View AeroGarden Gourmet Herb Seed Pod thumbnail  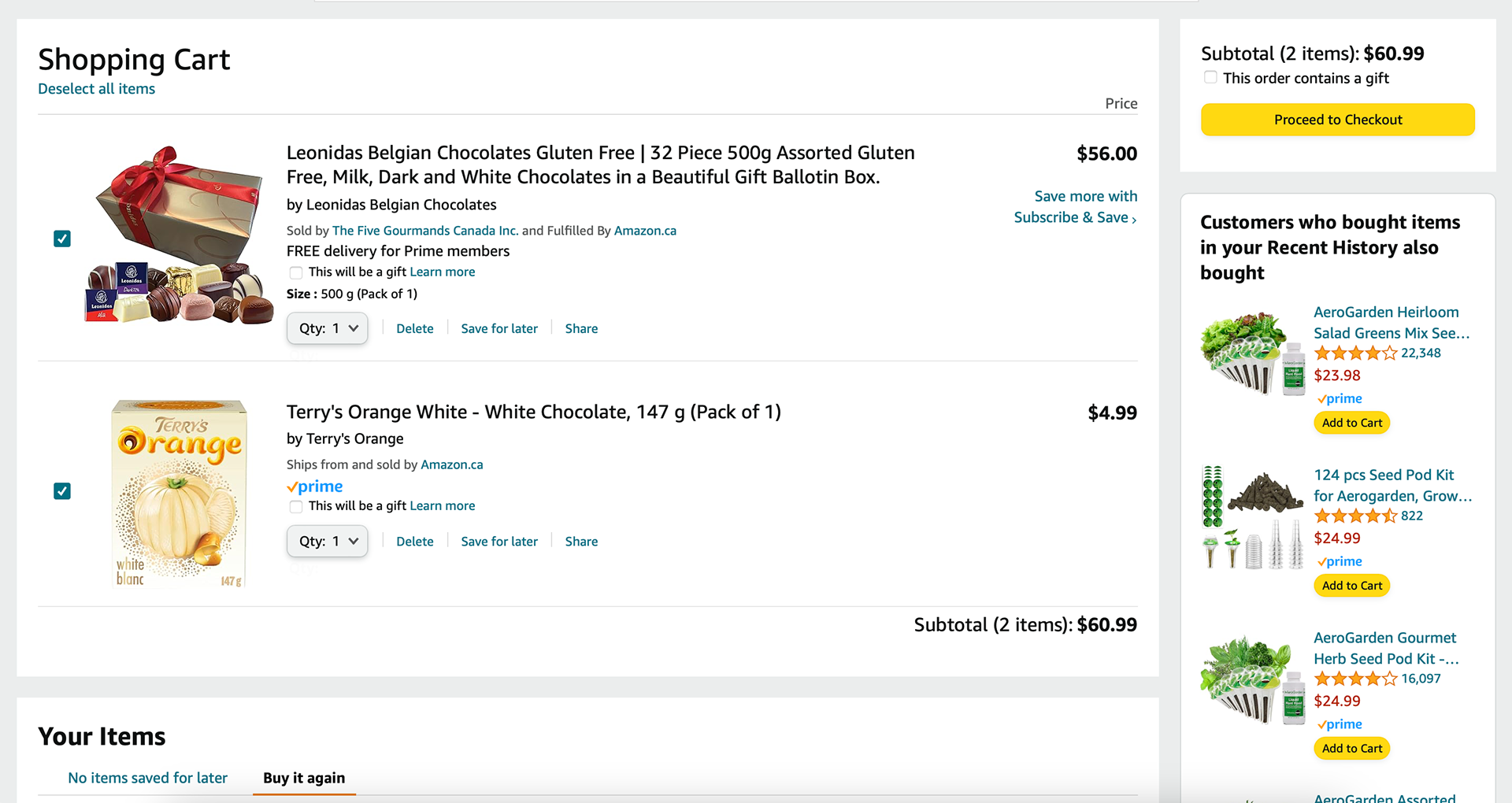[x=1252, y=679]
